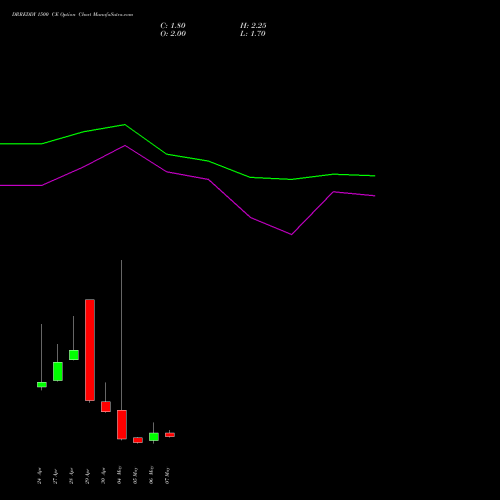Click the '05 May' date axis label
The height and width of the screenshot is (500, 500).
(136, 475)
